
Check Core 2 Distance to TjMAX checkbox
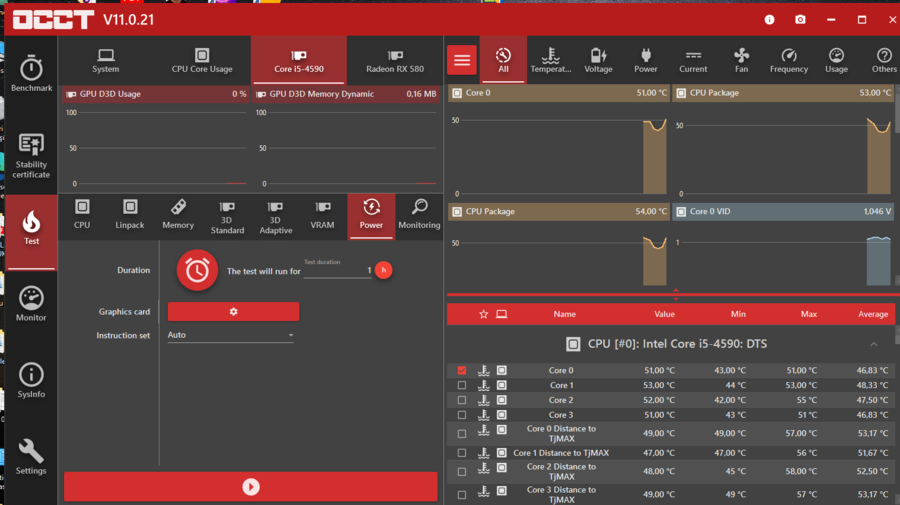point(462,472)
